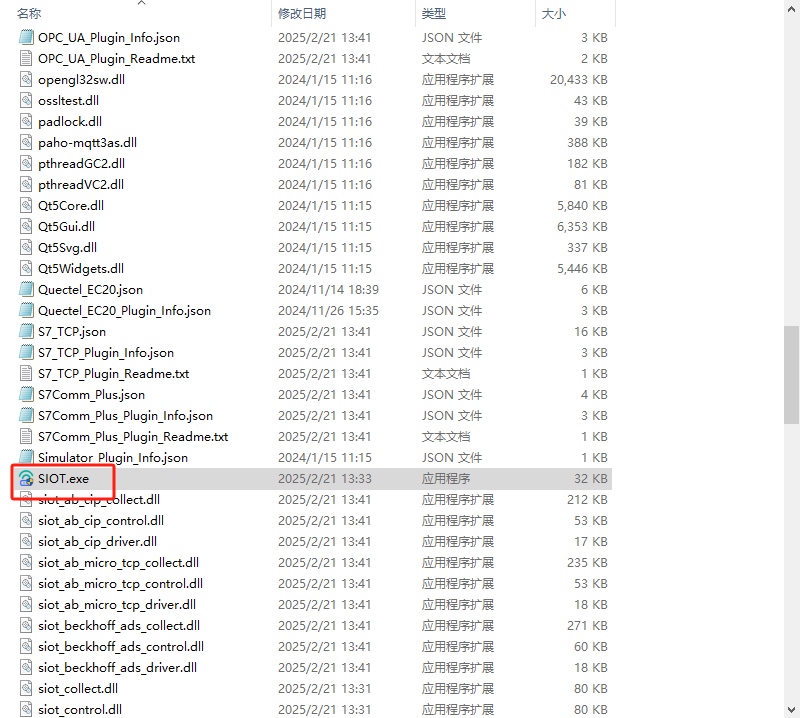Click the 文本文档 type of OPC_UA_Plugin_Readme.txt
800x718 pixels.
[x=446, y=59]
